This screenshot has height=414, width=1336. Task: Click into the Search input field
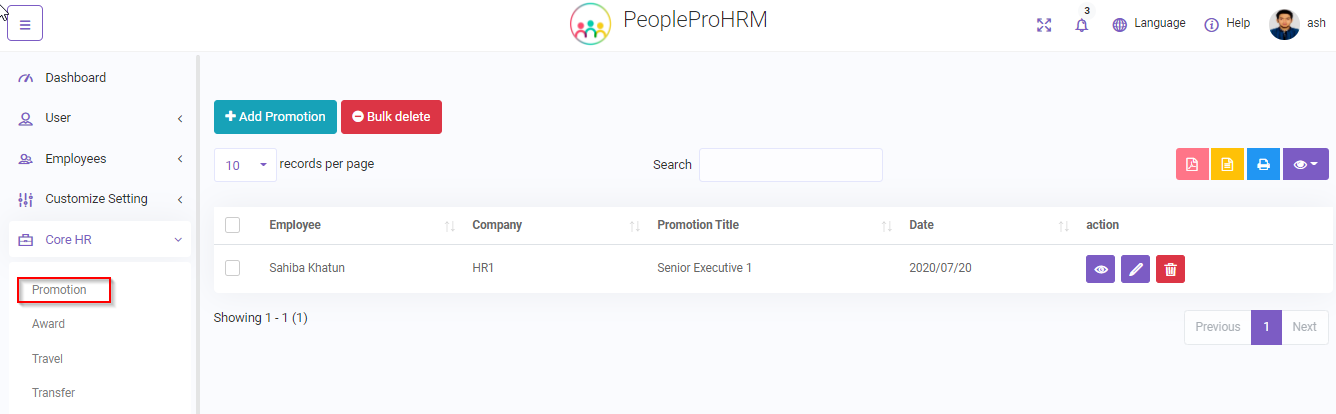pos(790,165)
